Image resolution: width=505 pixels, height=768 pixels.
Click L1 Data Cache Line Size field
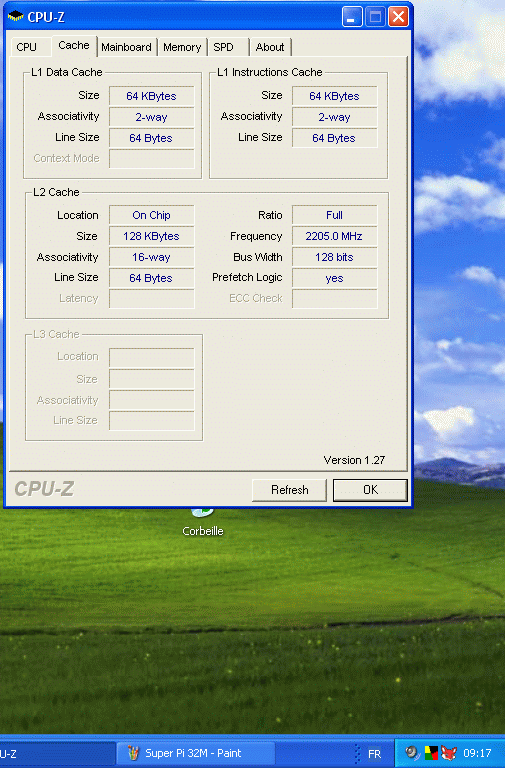151,138
